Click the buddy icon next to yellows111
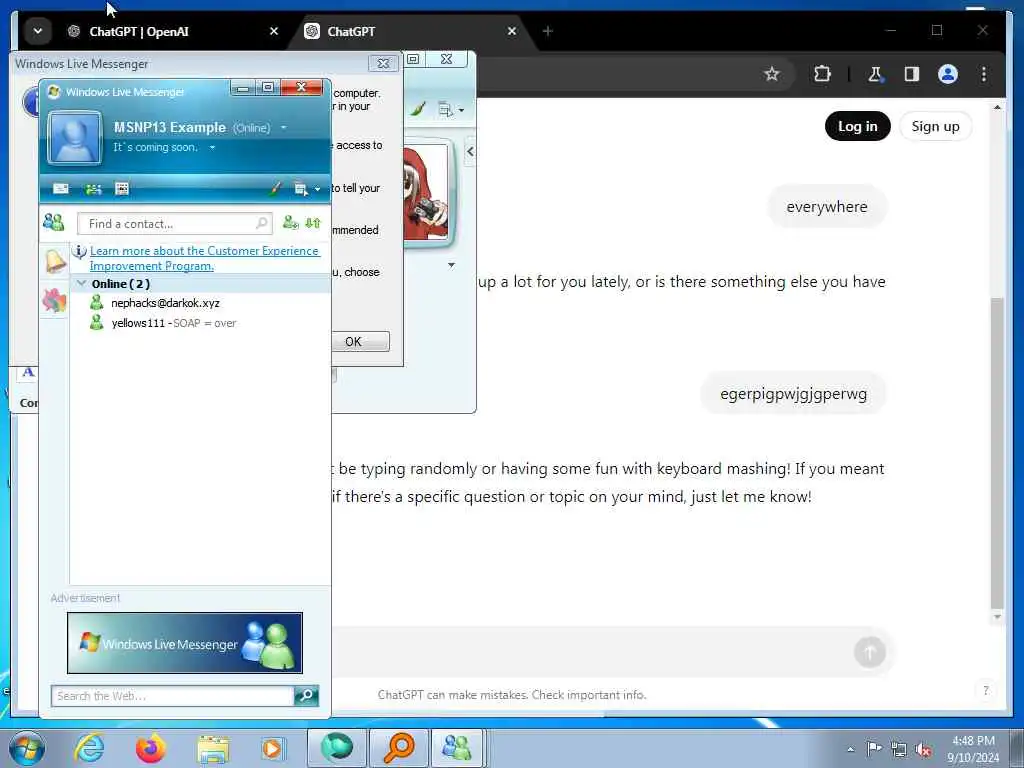1024x768 pixels. (97, 323)
